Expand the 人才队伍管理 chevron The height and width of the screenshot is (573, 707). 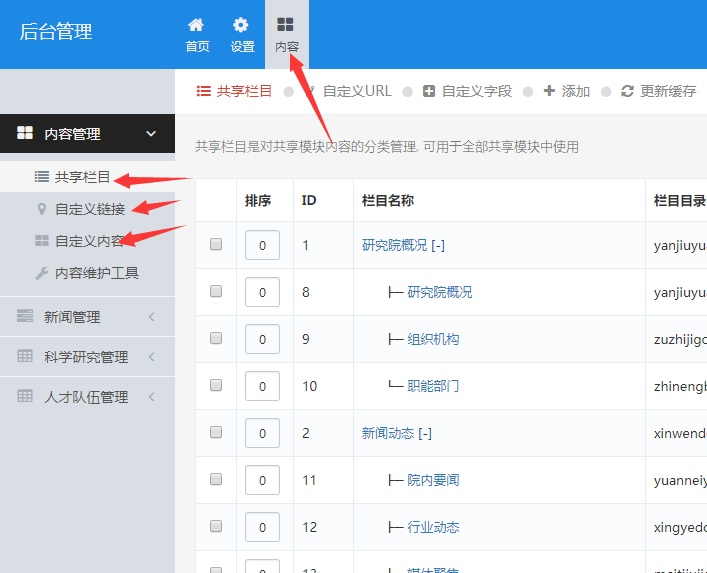(x=152, y=397)
